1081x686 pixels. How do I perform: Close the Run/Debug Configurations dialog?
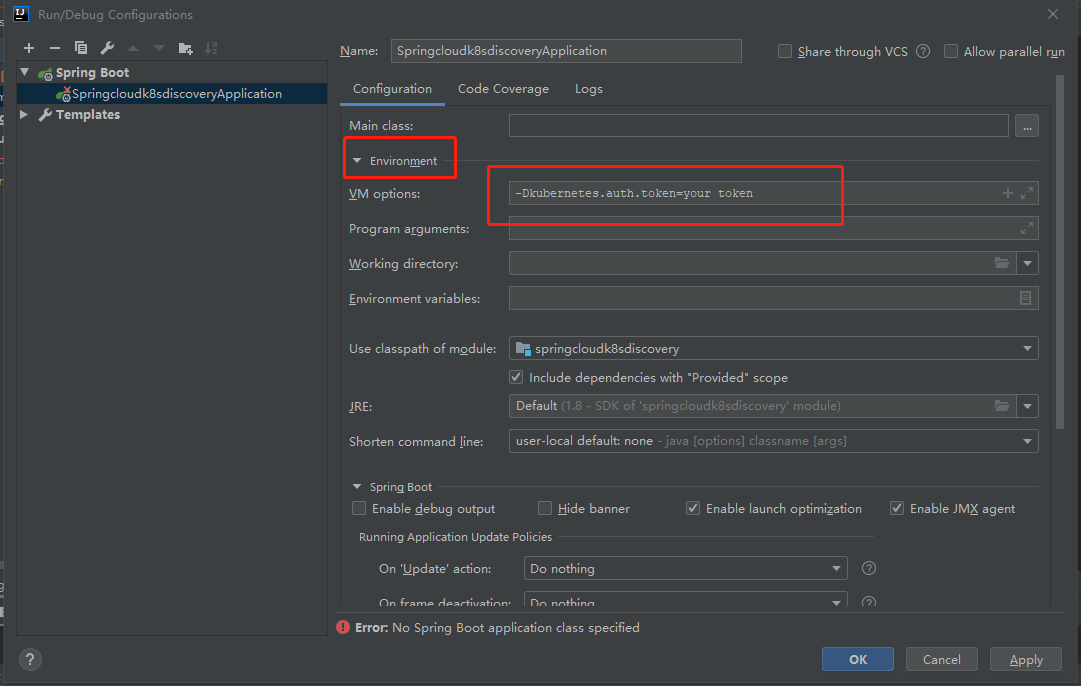pyautogui.click(x=1053, y=14)
